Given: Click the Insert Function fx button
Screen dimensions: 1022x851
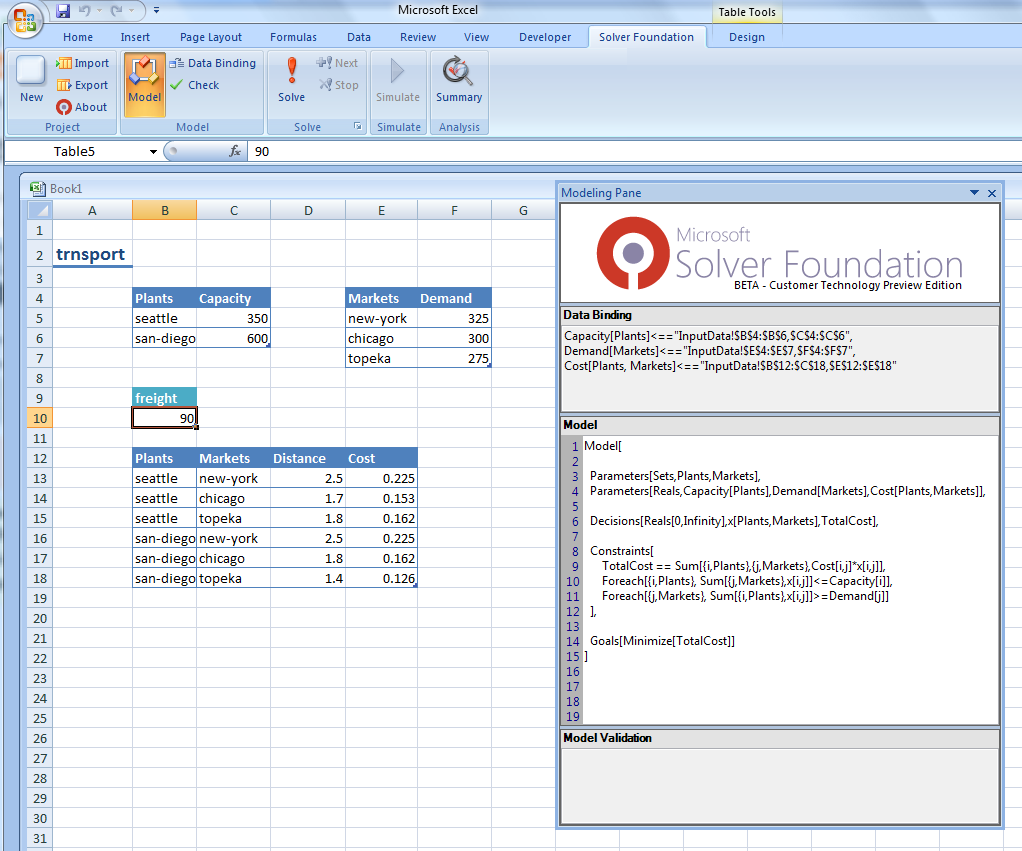Looking at the screenshot, I should tap(235, 151).
